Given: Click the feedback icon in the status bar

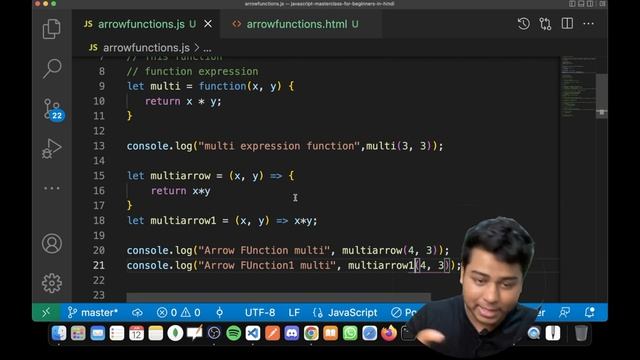Looking at the screenshot, I should coord(564,313).
